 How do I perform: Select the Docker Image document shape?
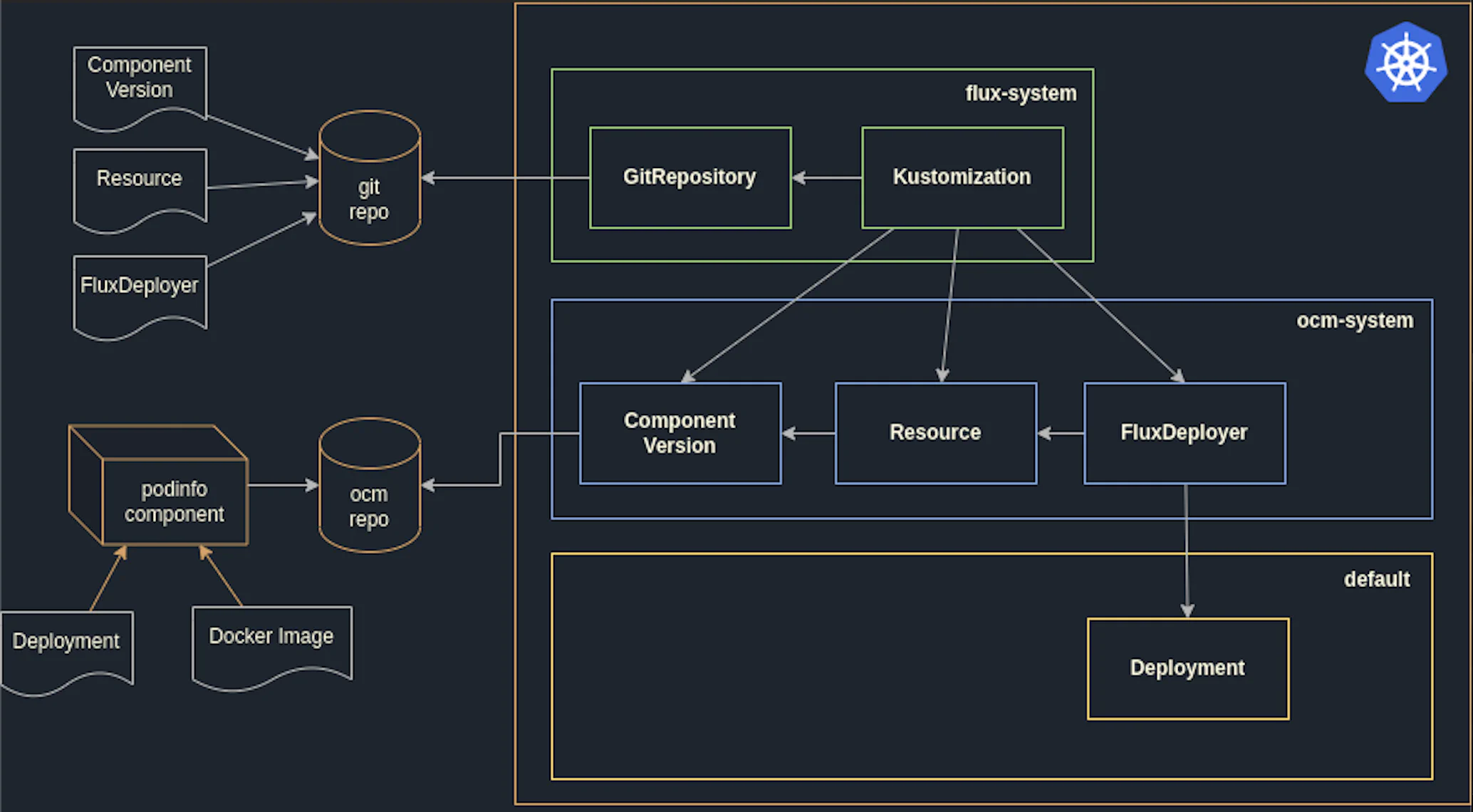tap(271, 636)
